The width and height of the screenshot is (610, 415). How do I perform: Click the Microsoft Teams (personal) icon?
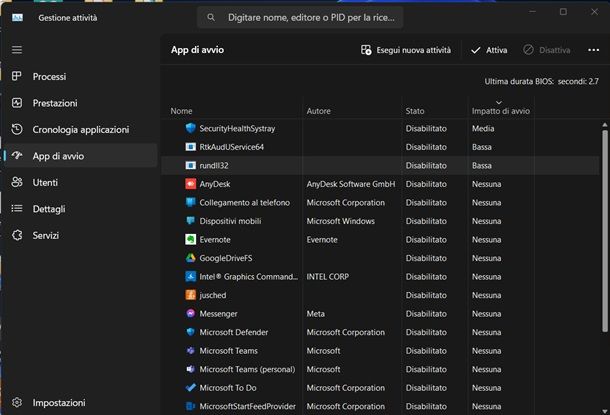[190, 369]
